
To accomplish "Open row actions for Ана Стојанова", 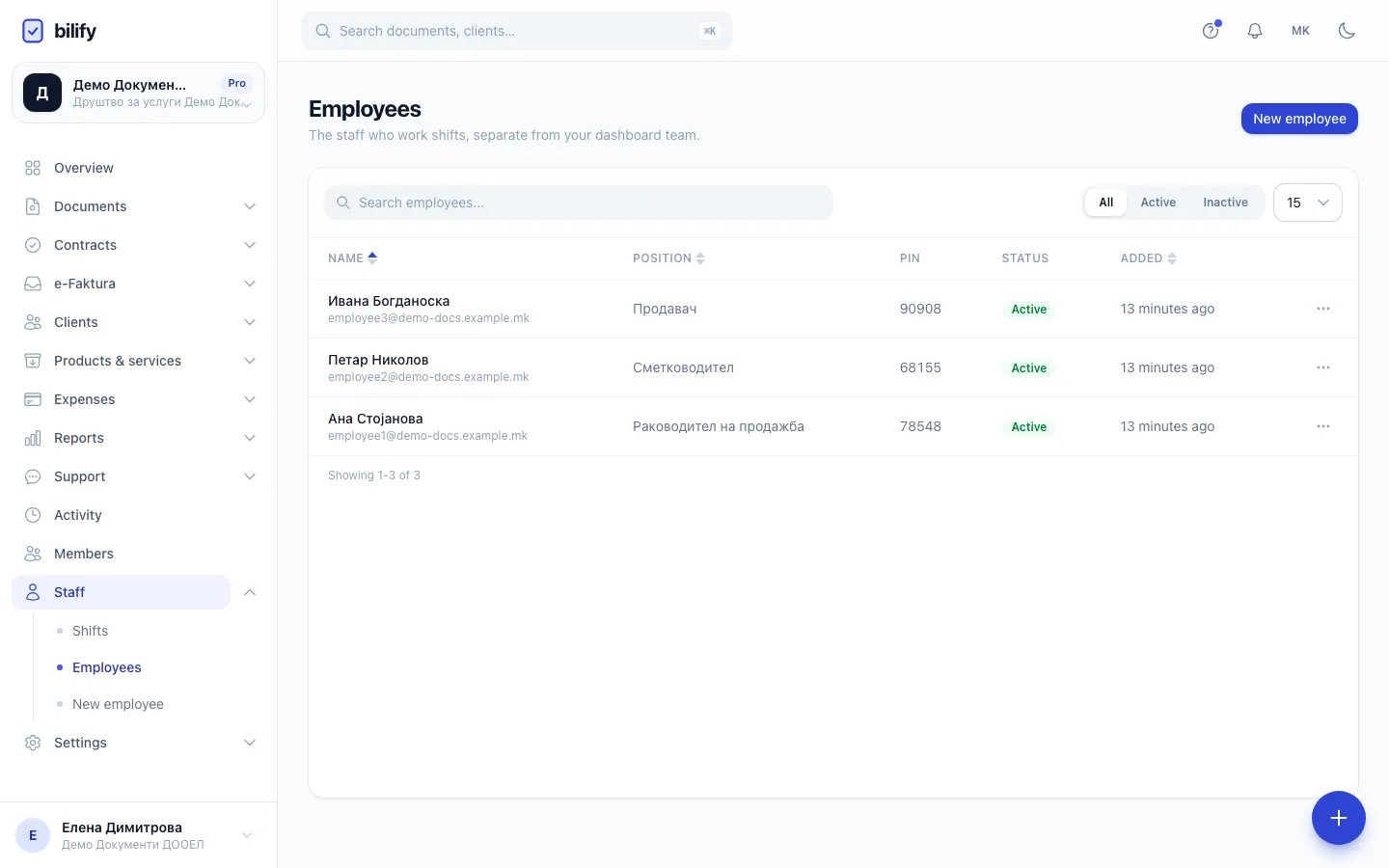I will pos(1323,426).
